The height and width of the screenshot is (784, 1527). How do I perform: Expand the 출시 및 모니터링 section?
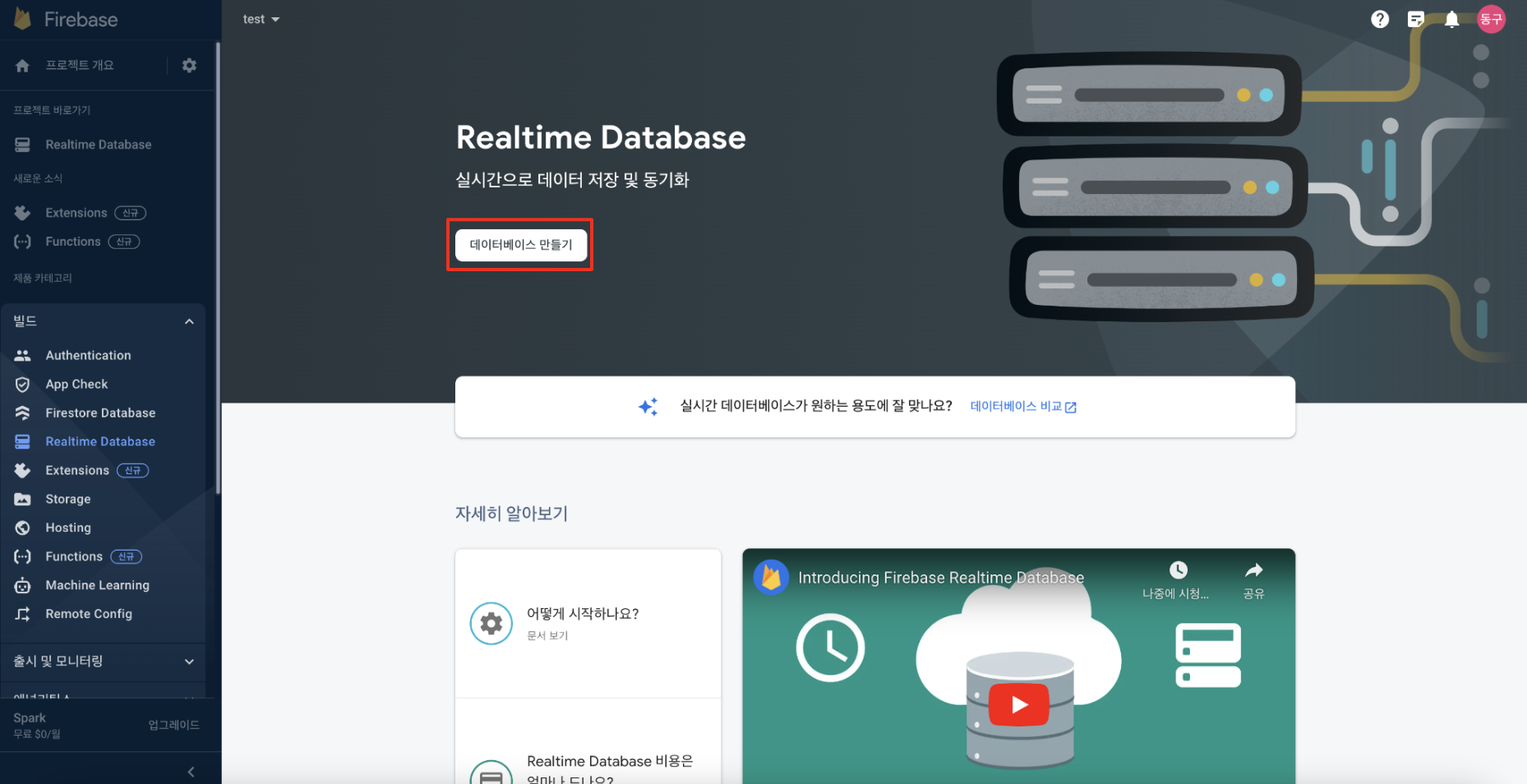pos(189,662)
